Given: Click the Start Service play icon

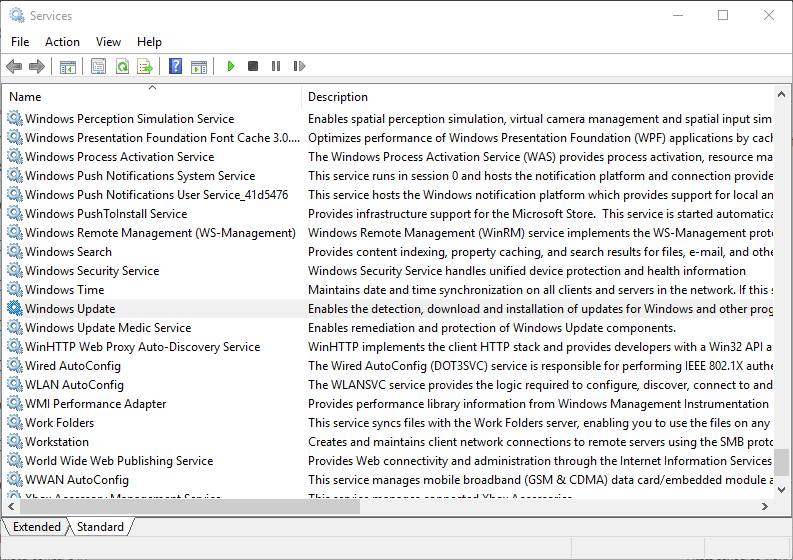Looking at the screenshot, I should (x=231, y=66).
